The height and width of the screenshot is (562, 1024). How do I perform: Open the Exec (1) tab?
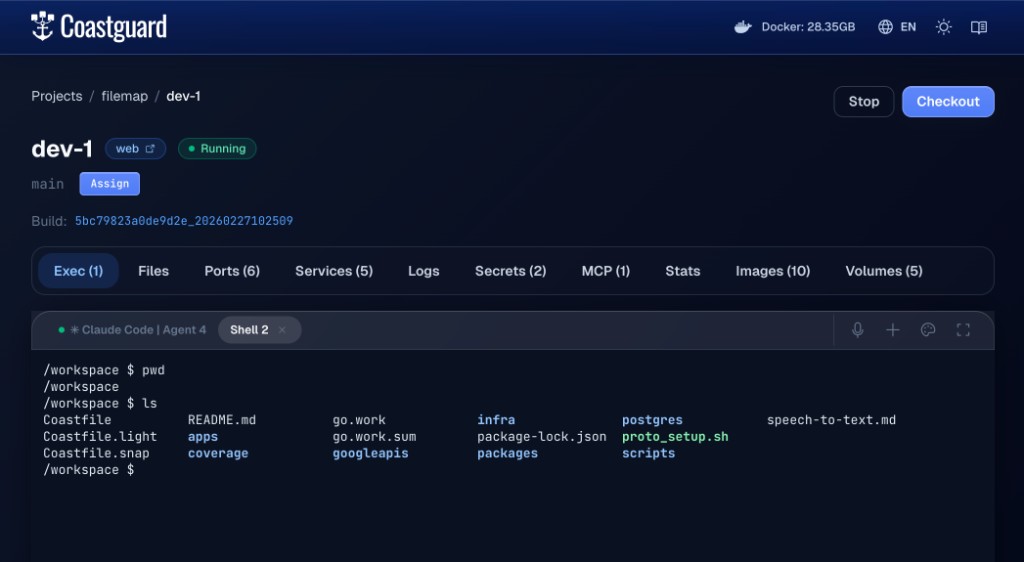pos(78,271)
